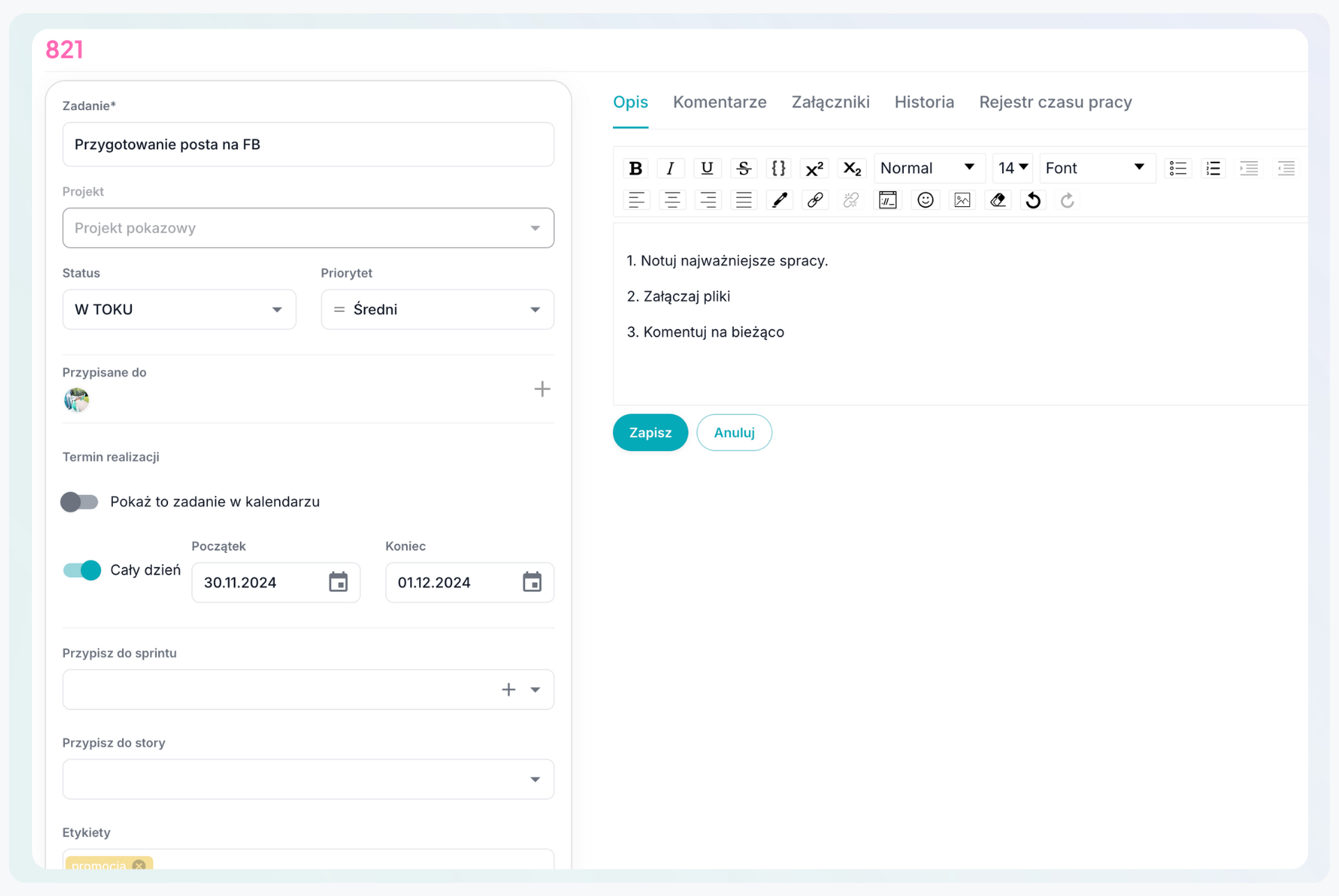Turn off the 'Cały dzień' toggle
Image resolution: width=1339 pixels, height=896 pixels.
point(82,570)
